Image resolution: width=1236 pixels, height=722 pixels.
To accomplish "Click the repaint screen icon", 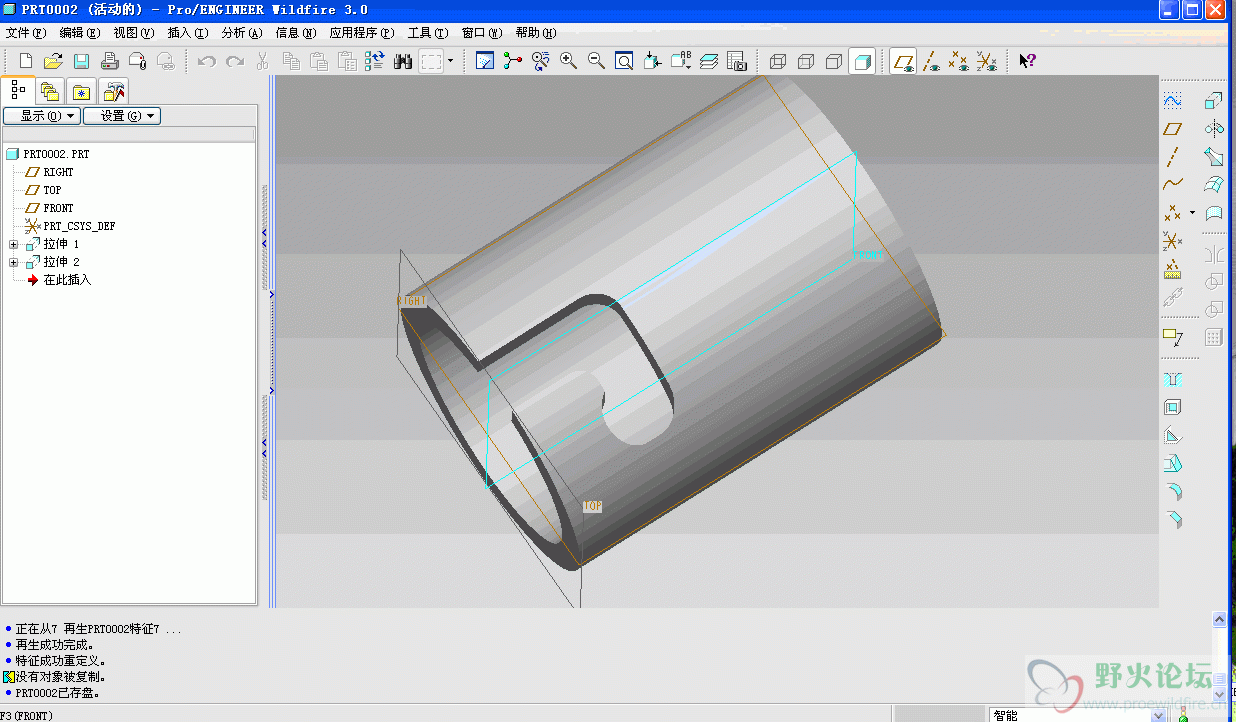I will 485,61.
